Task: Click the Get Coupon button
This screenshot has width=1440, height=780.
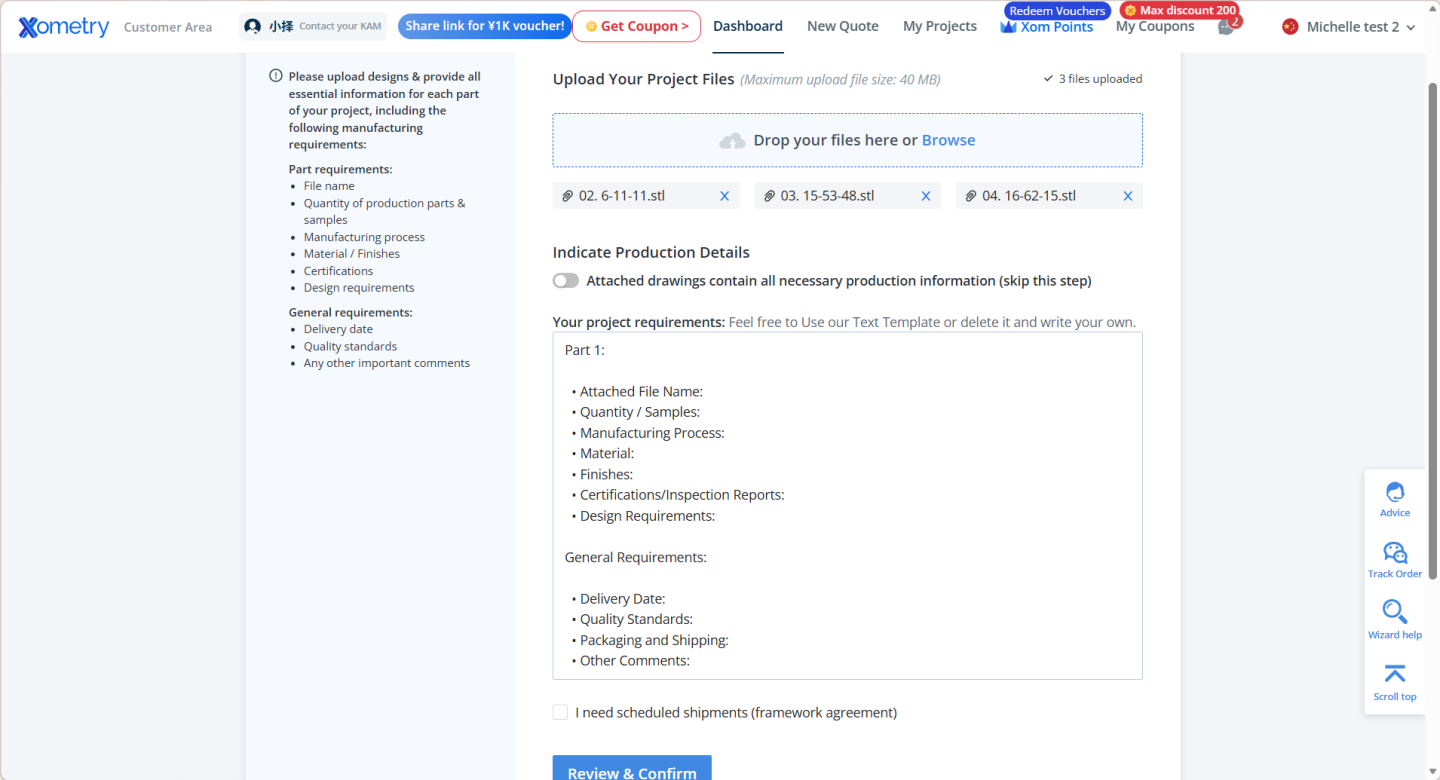Action: [636, 26]
